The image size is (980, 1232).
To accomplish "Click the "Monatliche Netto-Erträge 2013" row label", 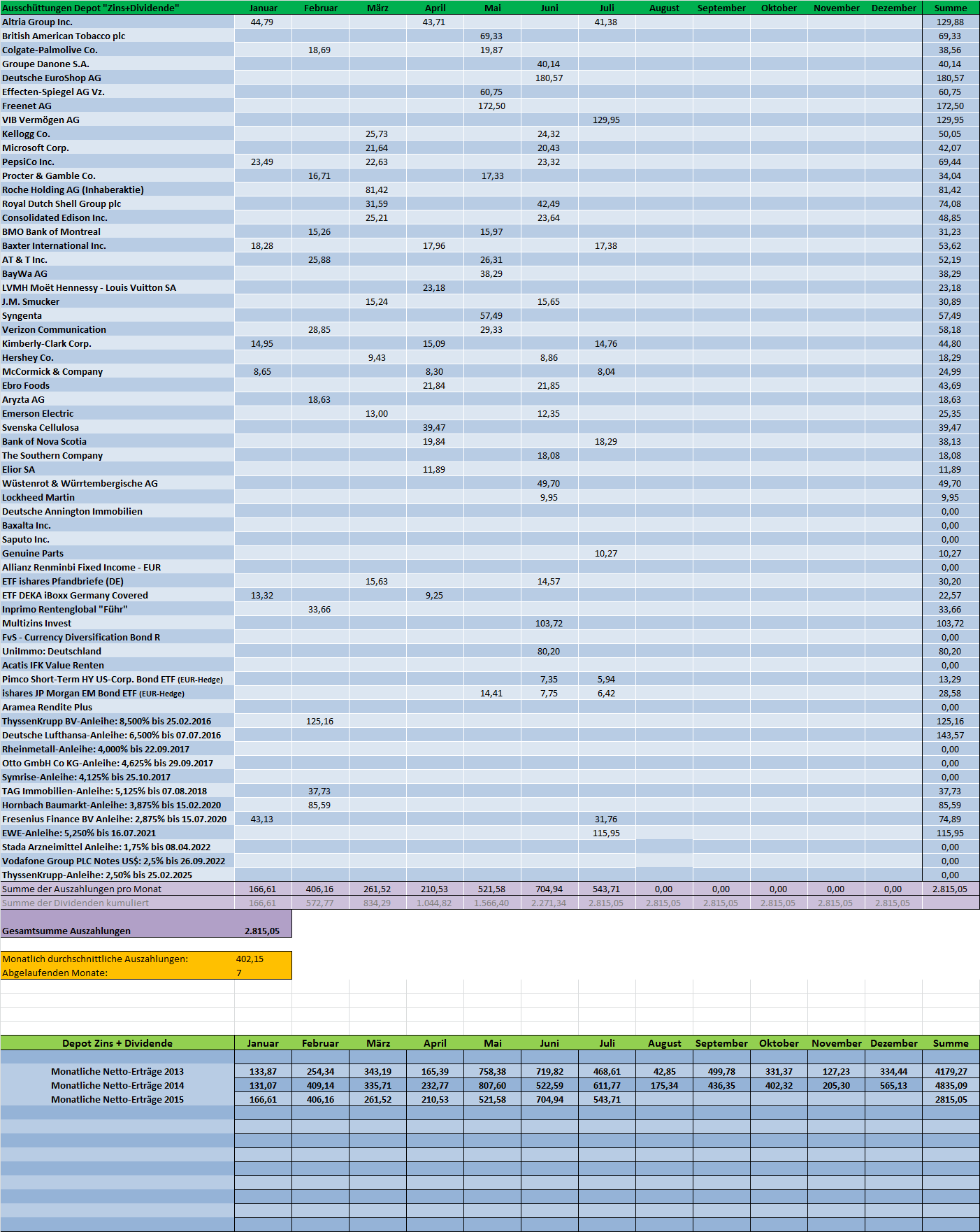I will [117, 1071].
